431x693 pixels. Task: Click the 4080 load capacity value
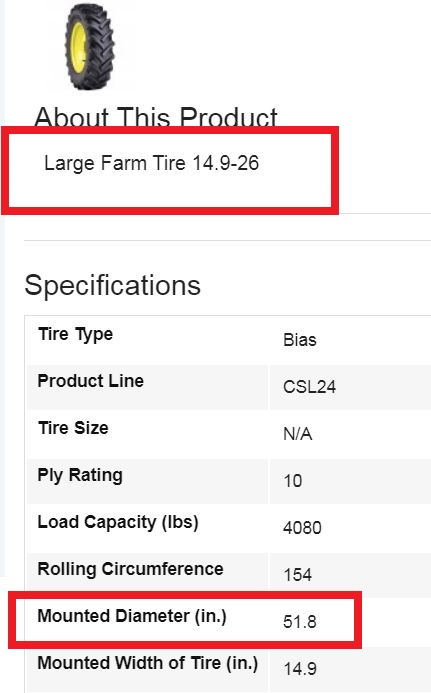coord(302,528)
